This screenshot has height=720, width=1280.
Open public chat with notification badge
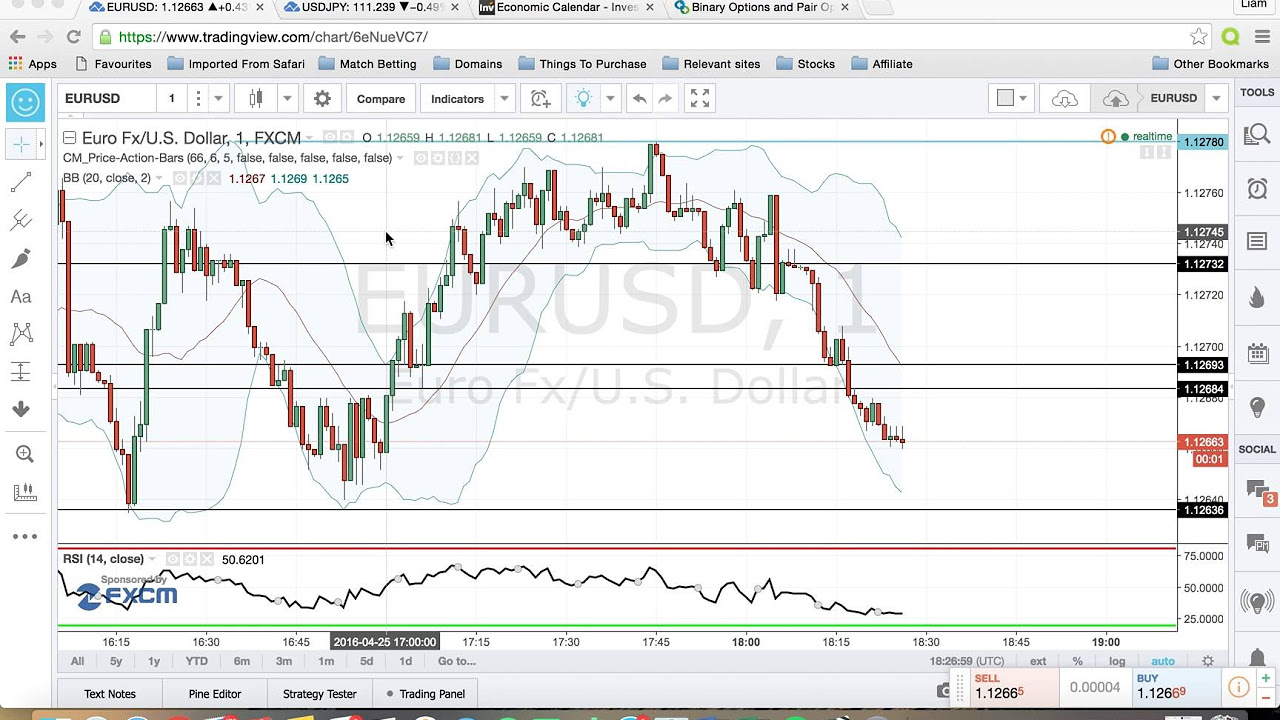[x=1257, y=491]
